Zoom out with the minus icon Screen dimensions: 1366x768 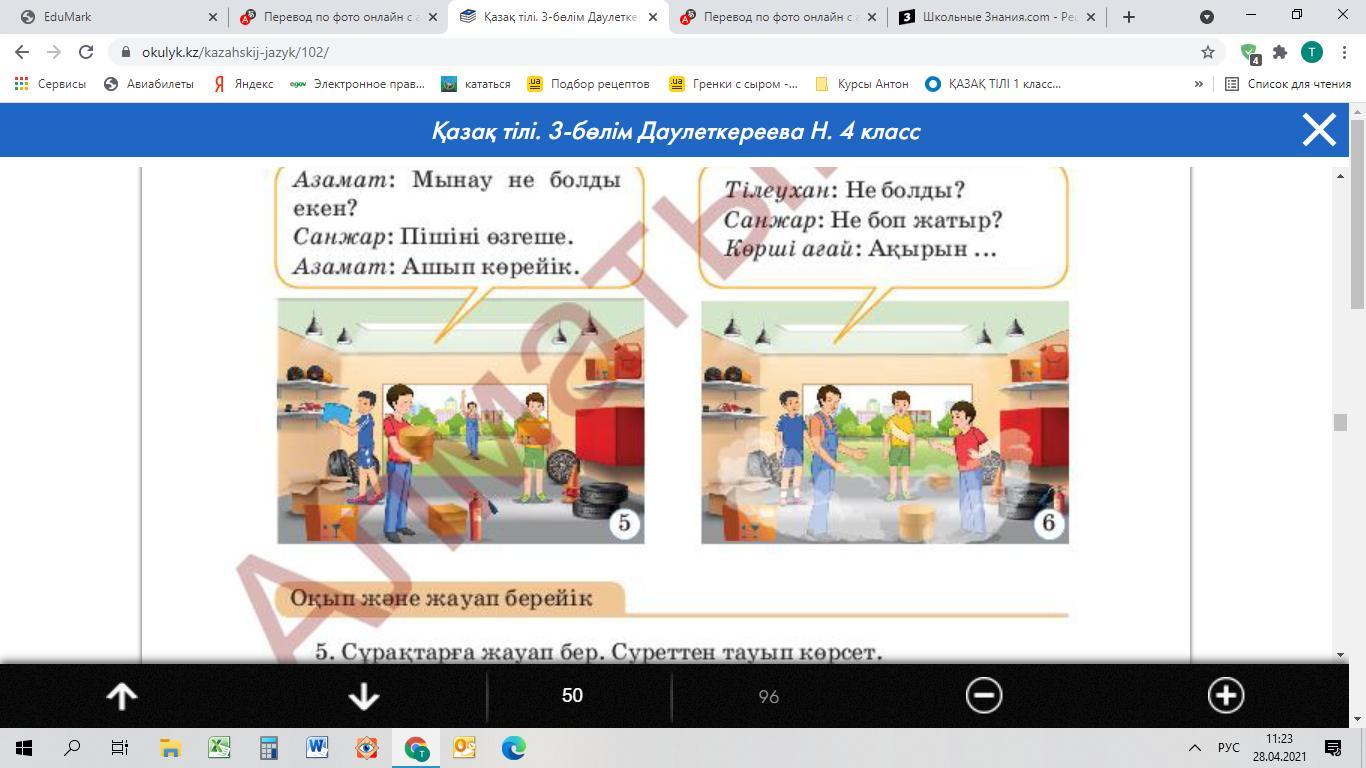point(984,696)
